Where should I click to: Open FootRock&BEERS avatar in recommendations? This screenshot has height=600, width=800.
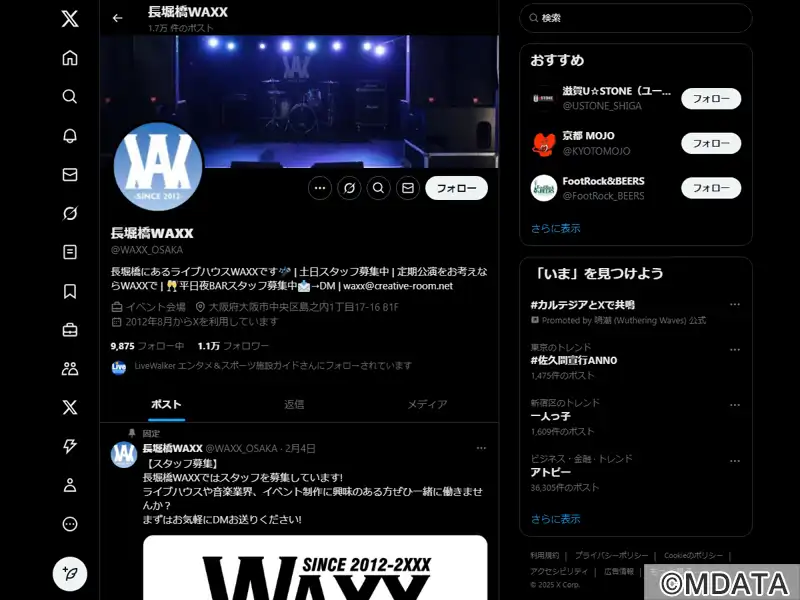point(543,188)
